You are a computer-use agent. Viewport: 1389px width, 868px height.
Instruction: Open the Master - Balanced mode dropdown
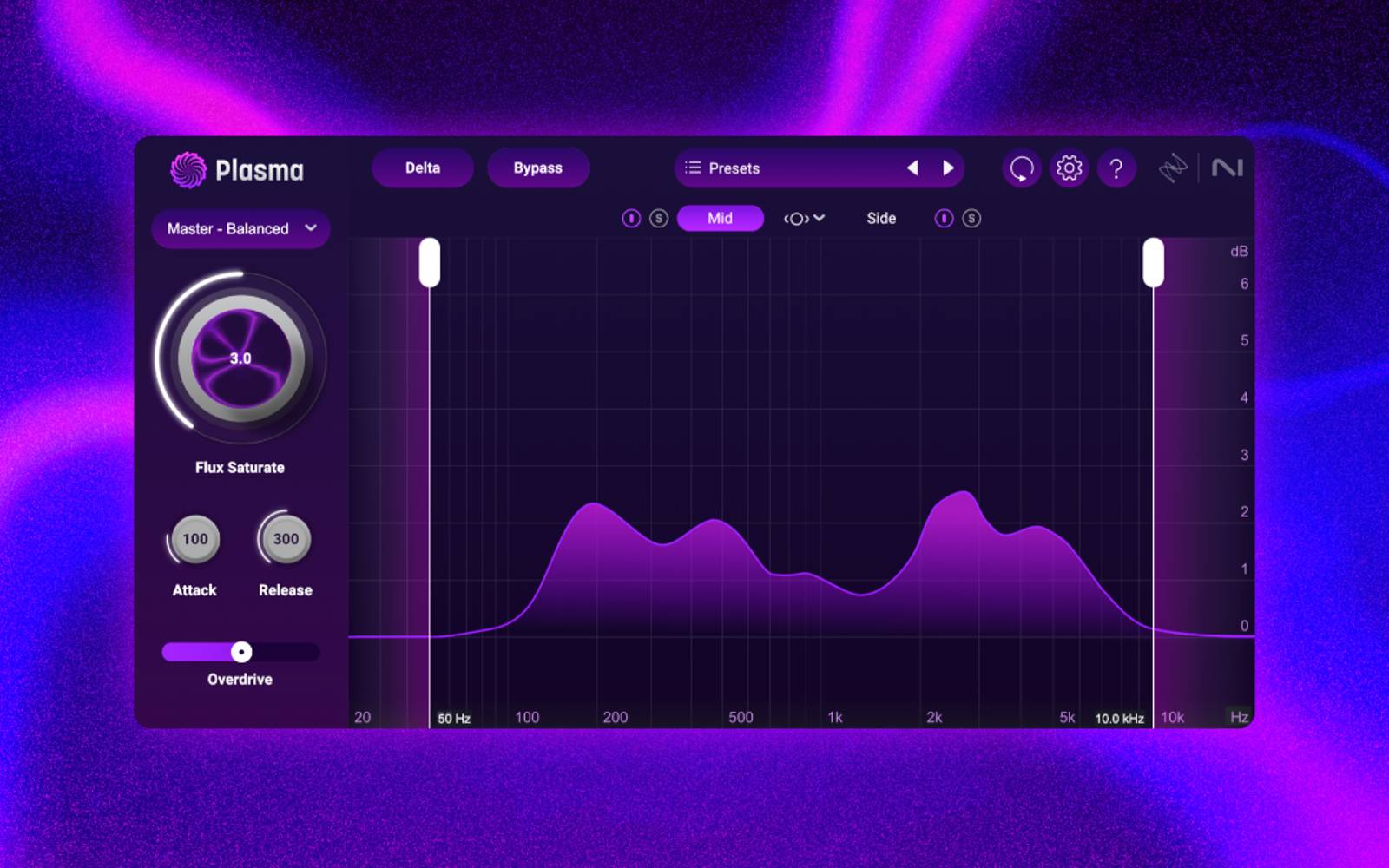pos(240,228)
